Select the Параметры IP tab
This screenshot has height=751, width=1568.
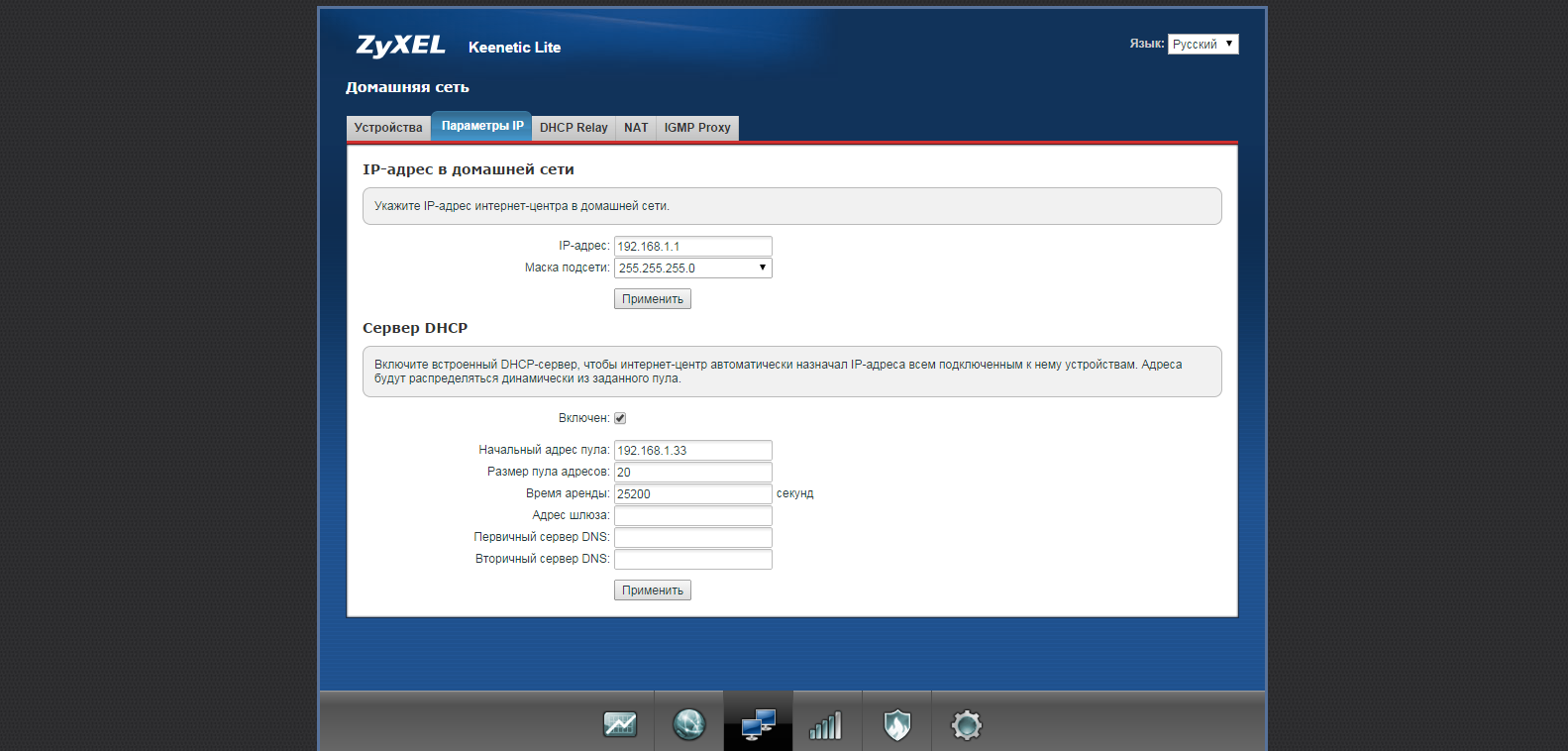click(x=482, y=126)
